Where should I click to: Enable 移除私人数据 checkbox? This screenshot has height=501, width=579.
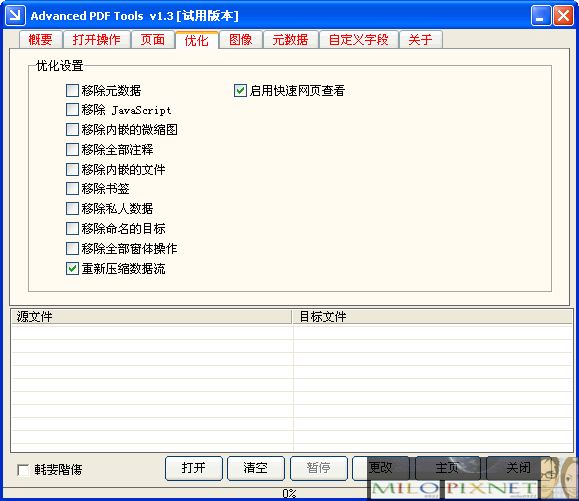[x=72, y=209]
